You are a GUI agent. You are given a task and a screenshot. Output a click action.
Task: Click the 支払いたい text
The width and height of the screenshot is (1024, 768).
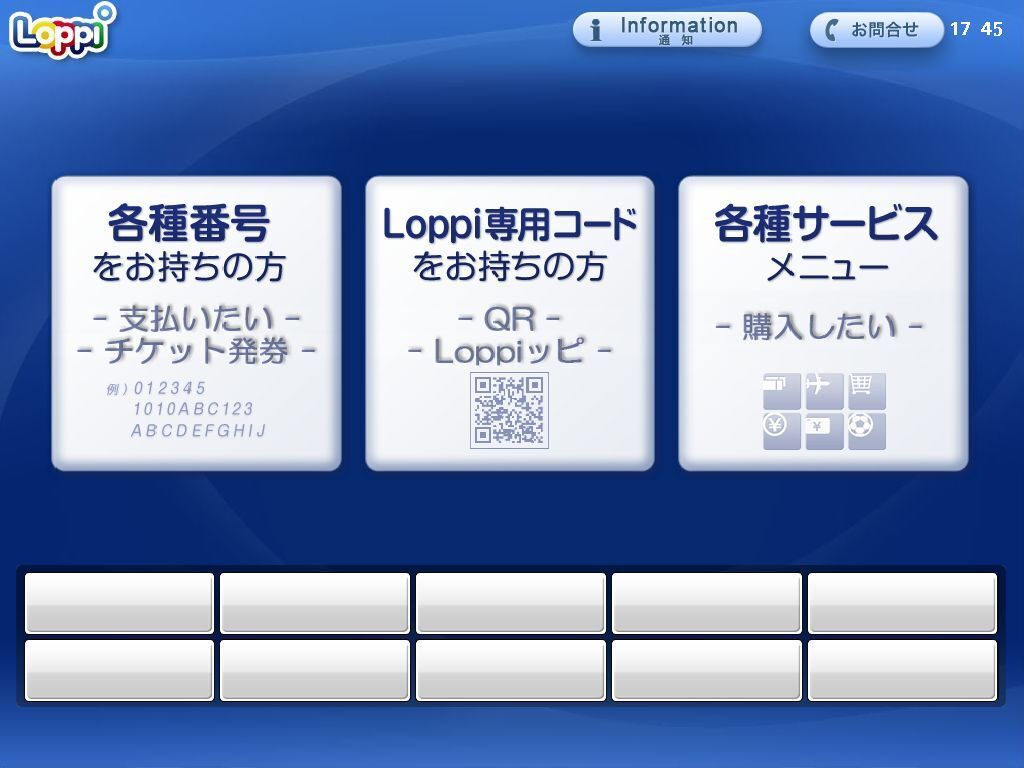coord(197,319)
